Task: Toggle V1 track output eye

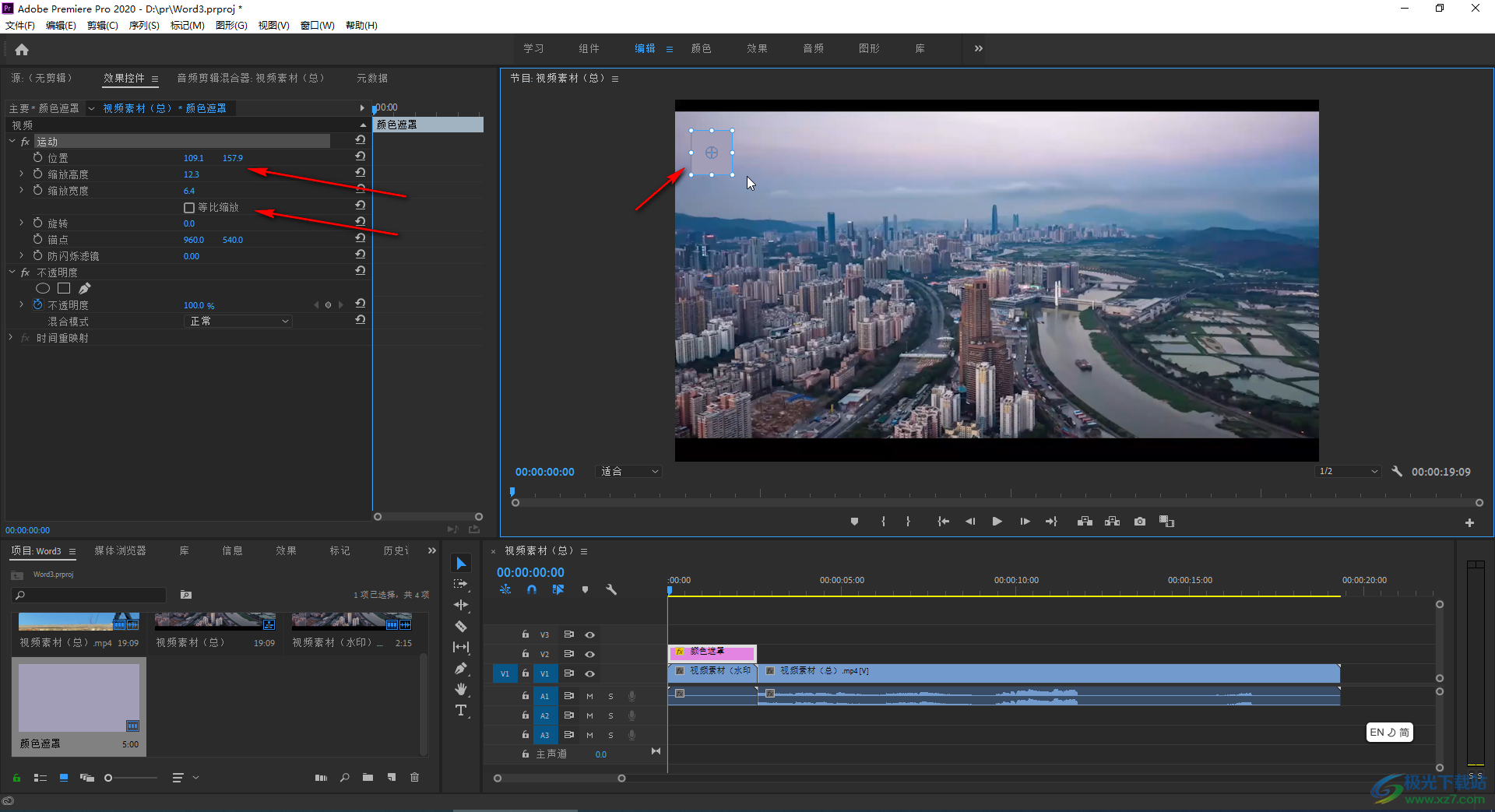Action: (x=589, y=674)
